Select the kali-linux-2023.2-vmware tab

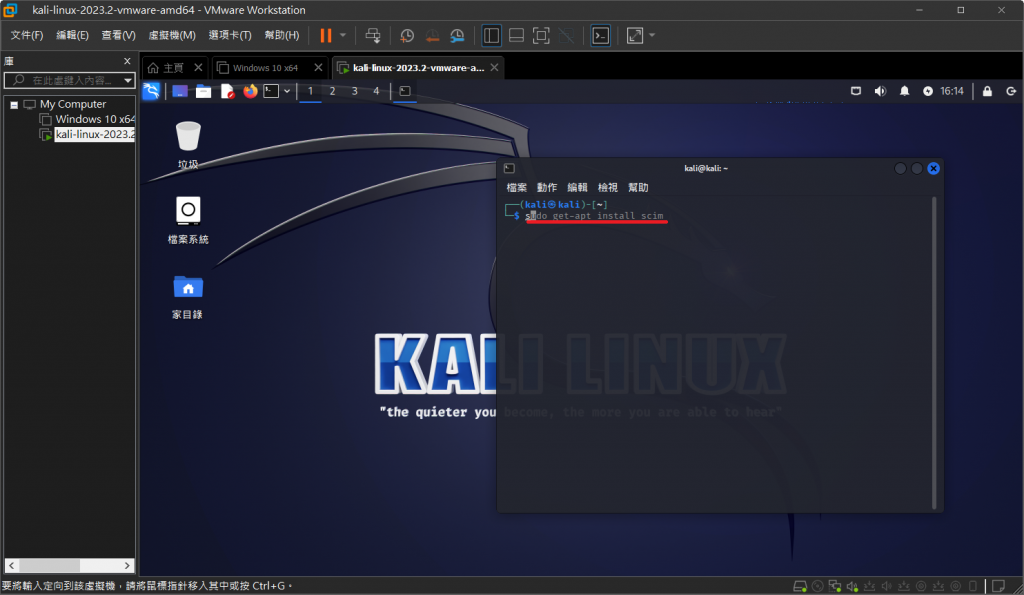418,68
